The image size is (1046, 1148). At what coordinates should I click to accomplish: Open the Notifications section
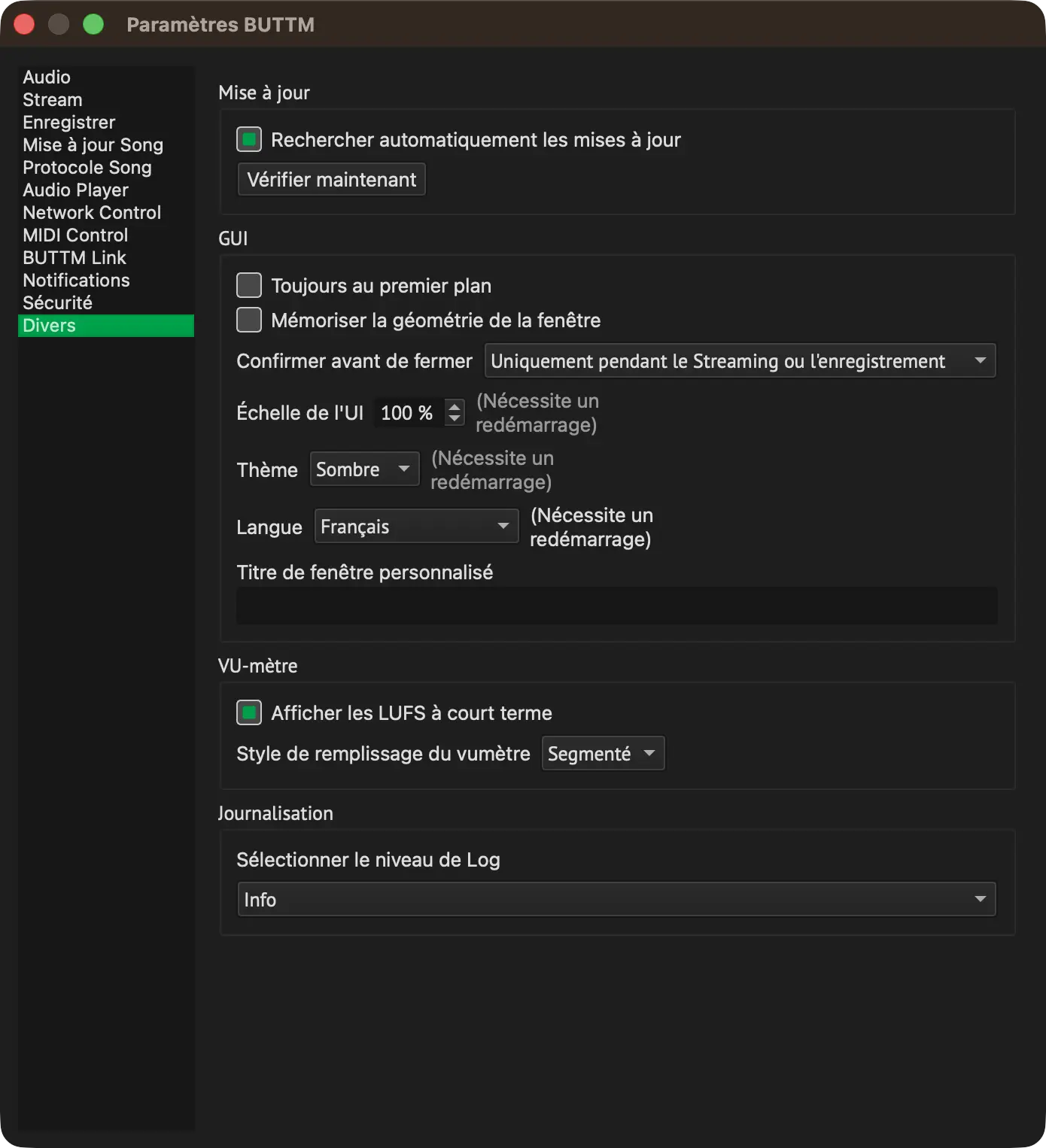tap(106, 281)
